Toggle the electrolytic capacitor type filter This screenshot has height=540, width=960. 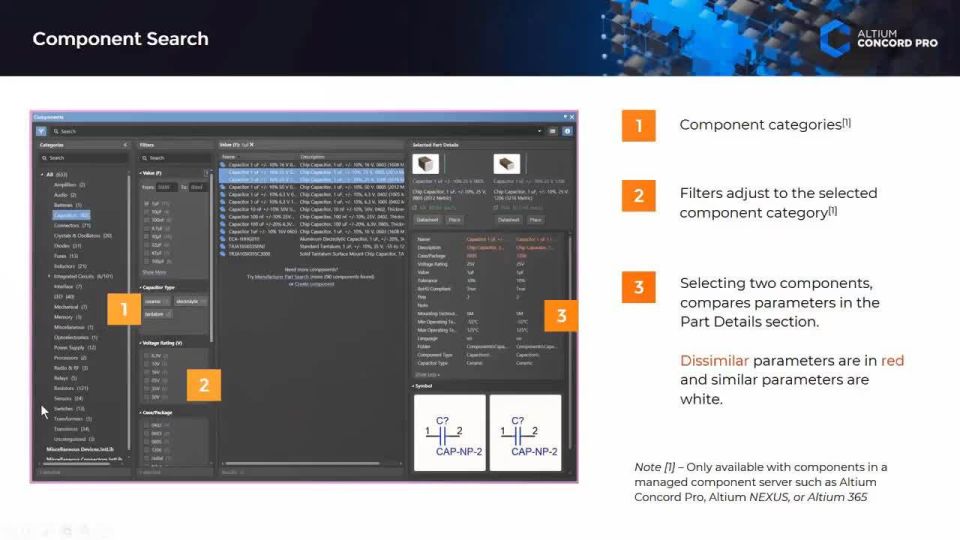click(x=190, y=301)
